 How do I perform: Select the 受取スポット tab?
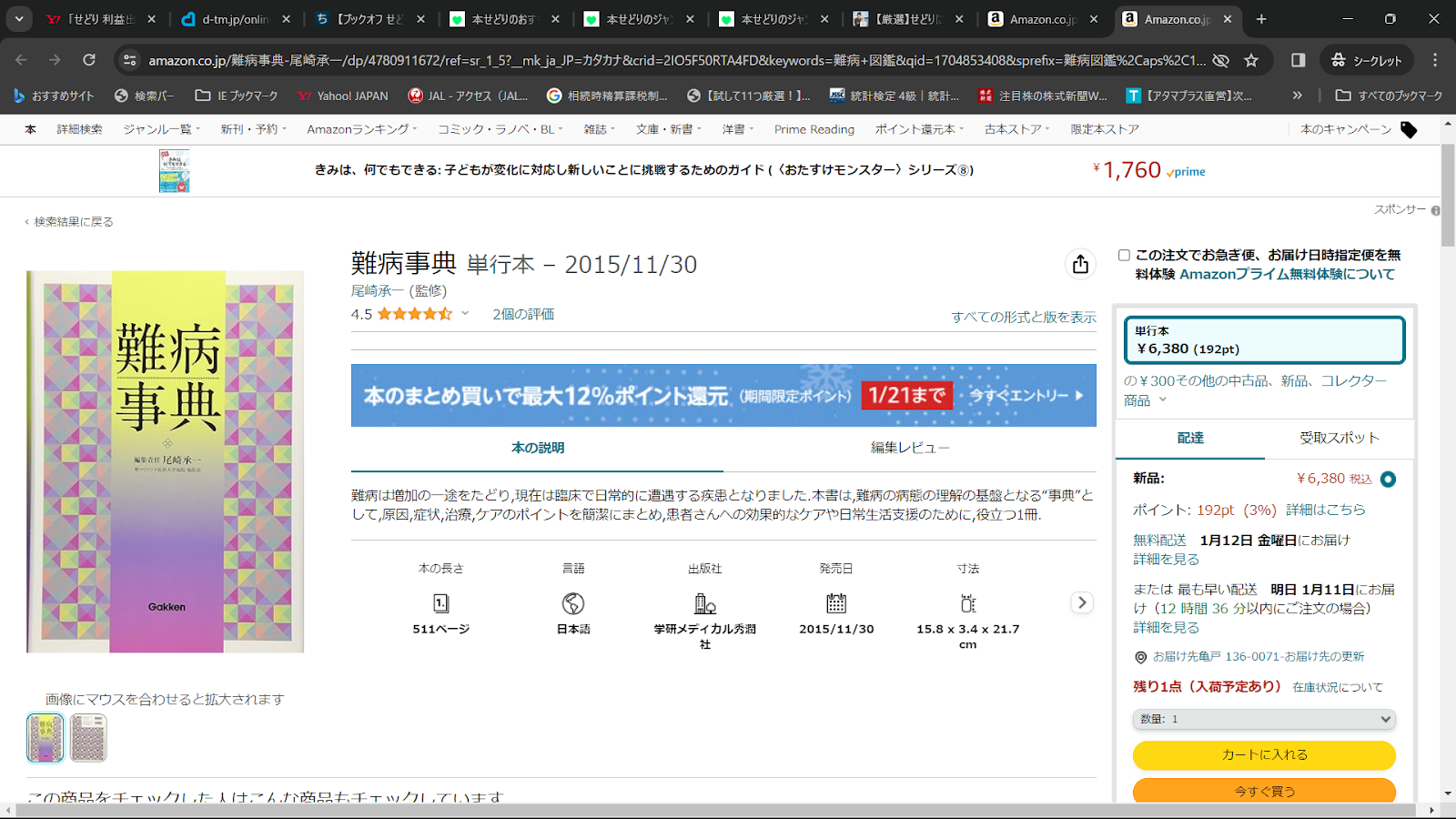1340,438
